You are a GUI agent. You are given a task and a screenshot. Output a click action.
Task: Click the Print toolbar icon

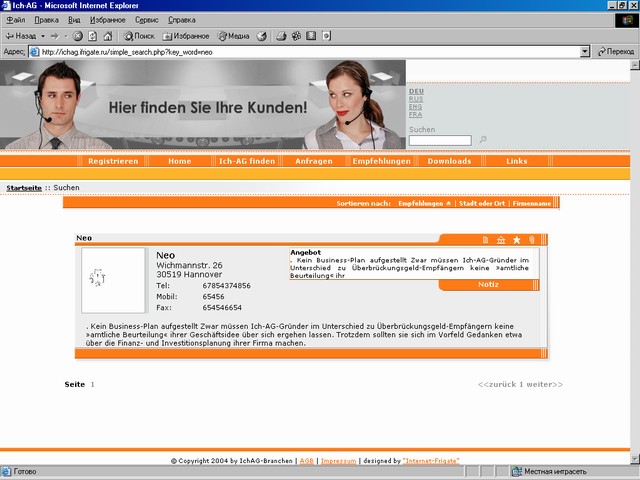pos(281,36)
